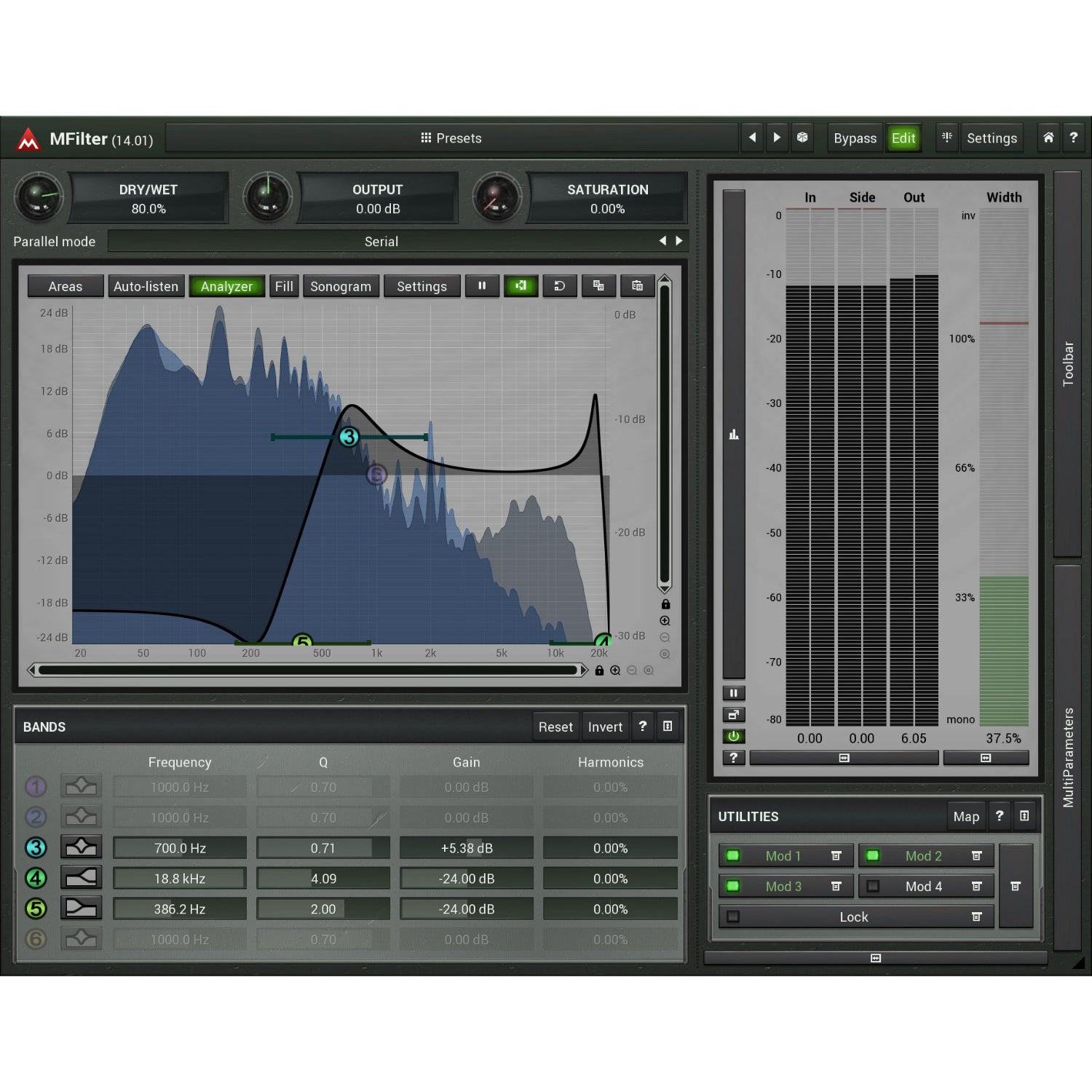Click the meters power icon

tap(733, 736)
